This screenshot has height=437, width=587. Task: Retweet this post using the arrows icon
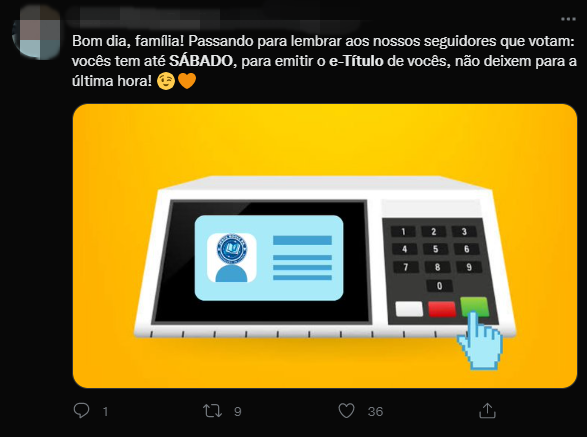[212, 411]
